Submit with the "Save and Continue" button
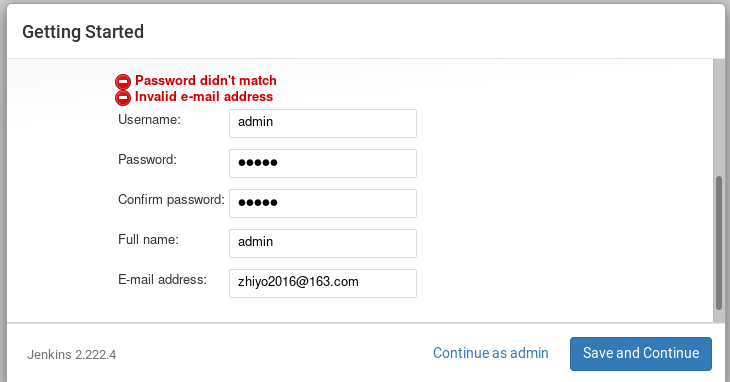730x382 pixels. (x=641, y=354)
